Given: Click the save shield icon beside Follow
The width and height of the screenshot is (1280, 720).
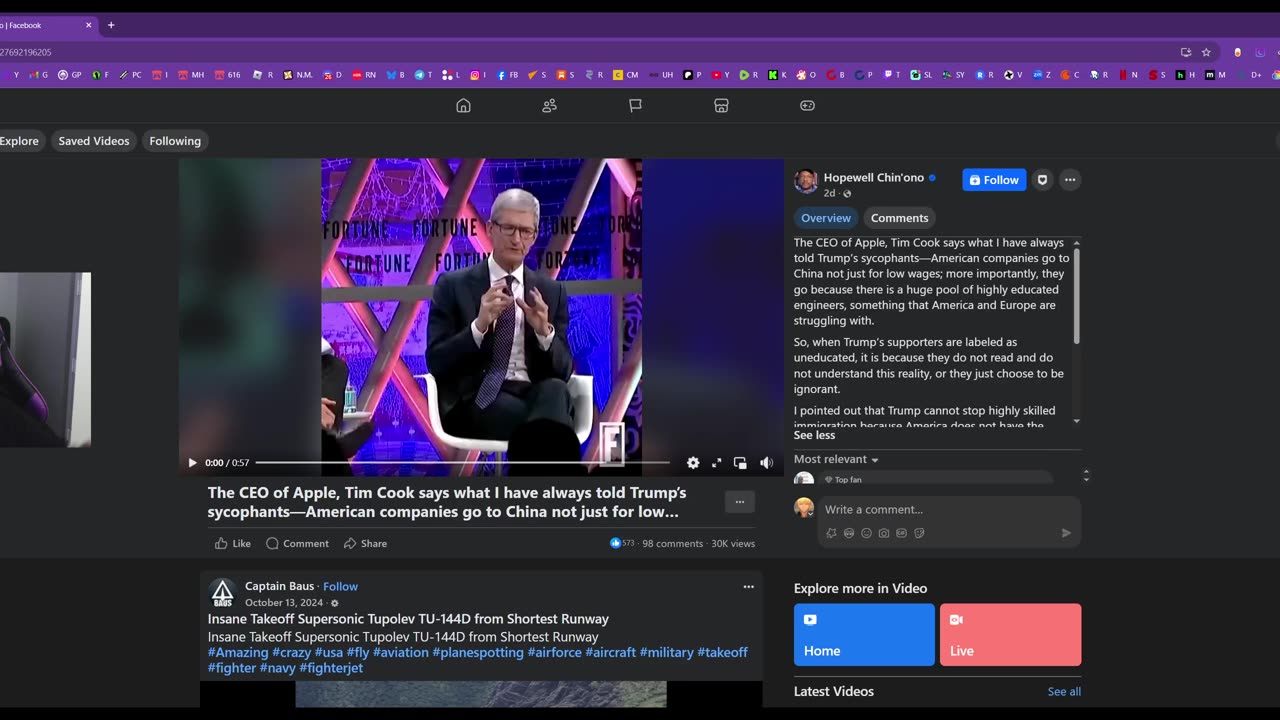Looking at the screenshot, I should click(x=1042, y=180).
